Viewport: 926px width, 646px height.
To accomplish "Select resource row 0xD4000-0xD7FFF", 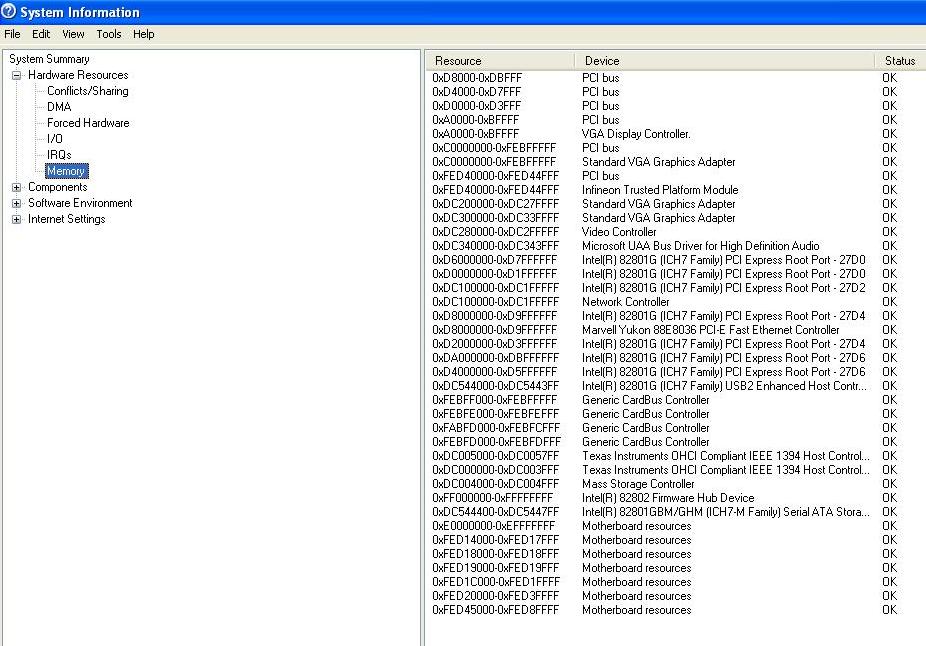I will (477, 92).
